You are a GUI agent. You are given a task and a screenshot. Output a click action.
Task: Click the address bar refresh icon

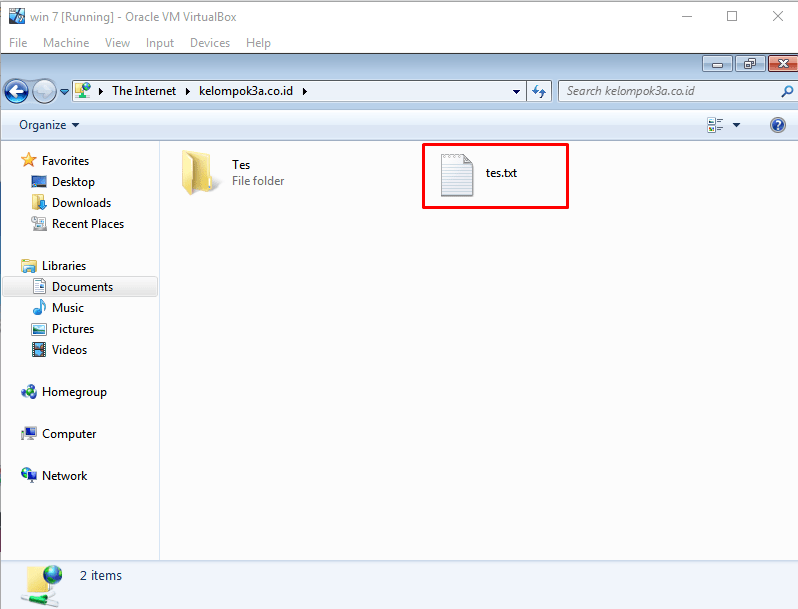click(x=539, y=91)
